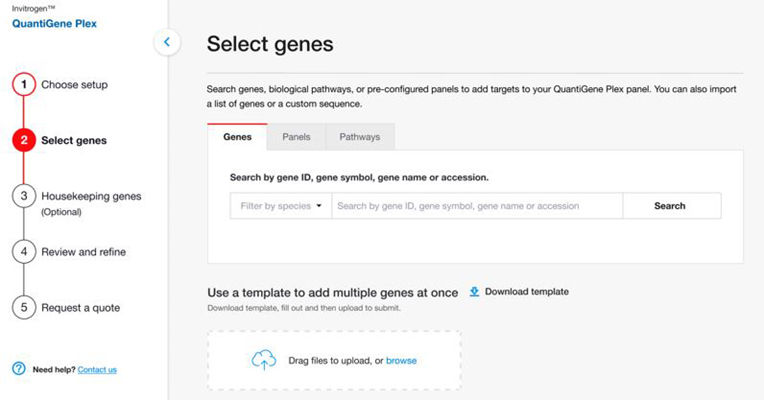Click the gene search input field
This screenshot has width=764, height=400.
(476, 206)
